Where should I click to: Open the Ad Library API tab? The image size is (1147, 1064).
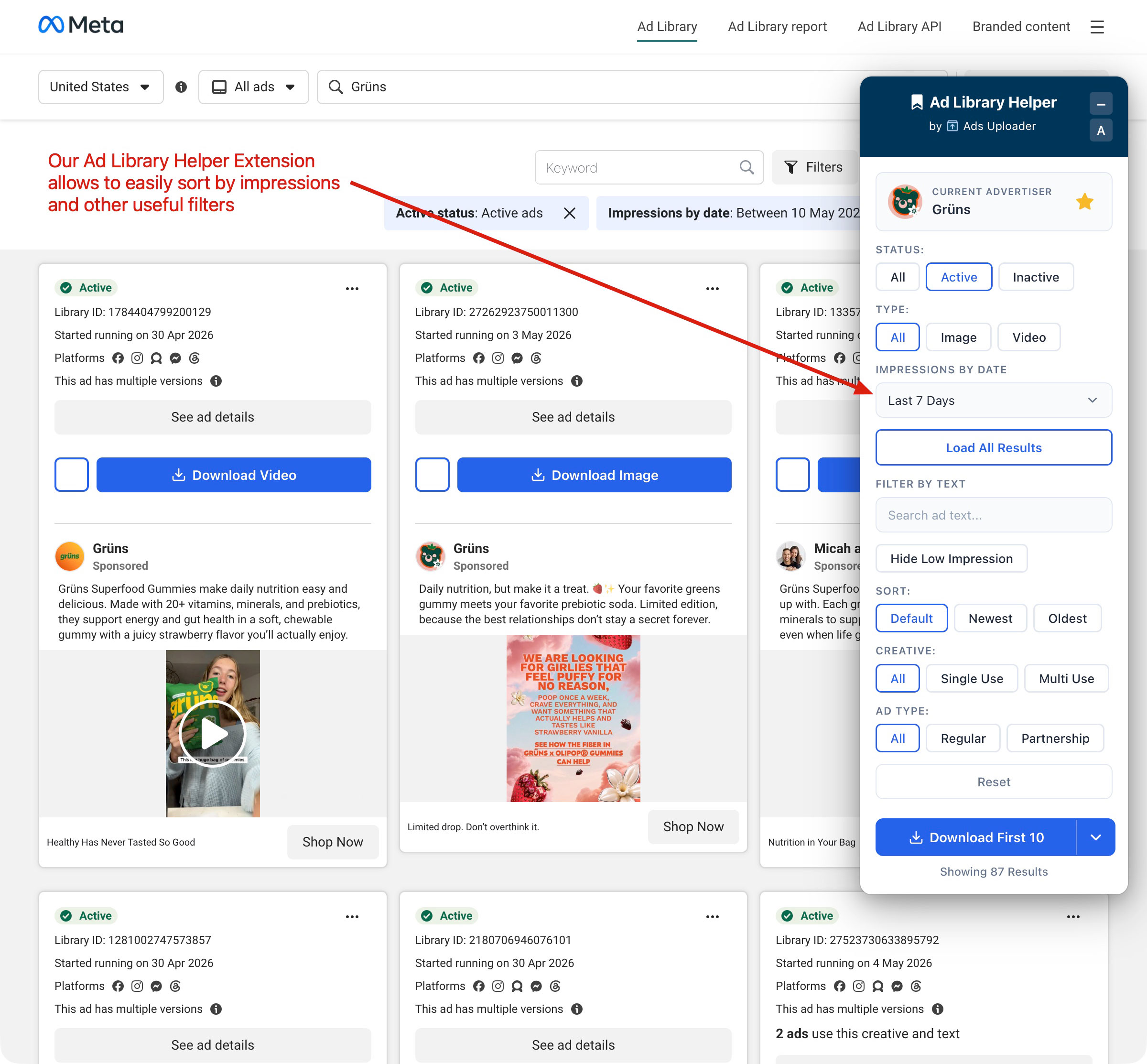tap(899, 27)
